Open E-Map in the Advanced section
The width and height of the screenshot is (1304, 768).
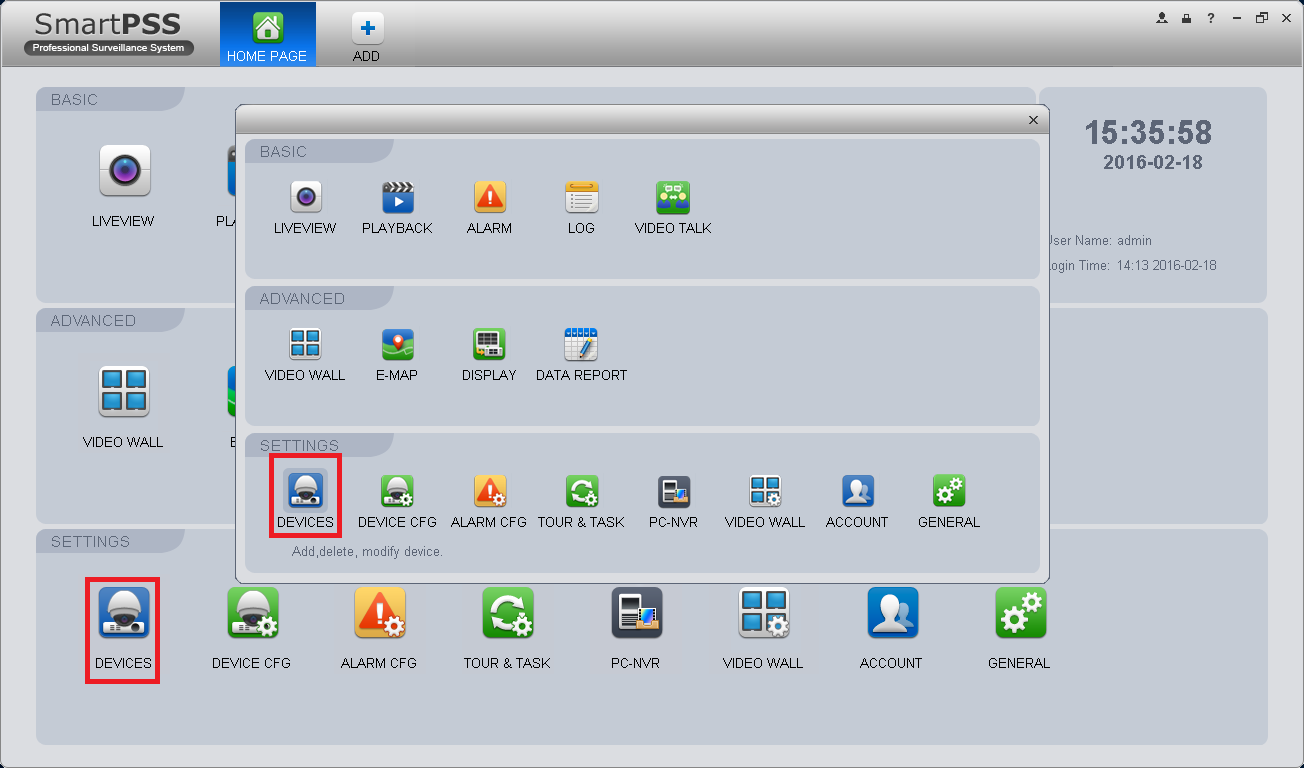coord(397,344)
